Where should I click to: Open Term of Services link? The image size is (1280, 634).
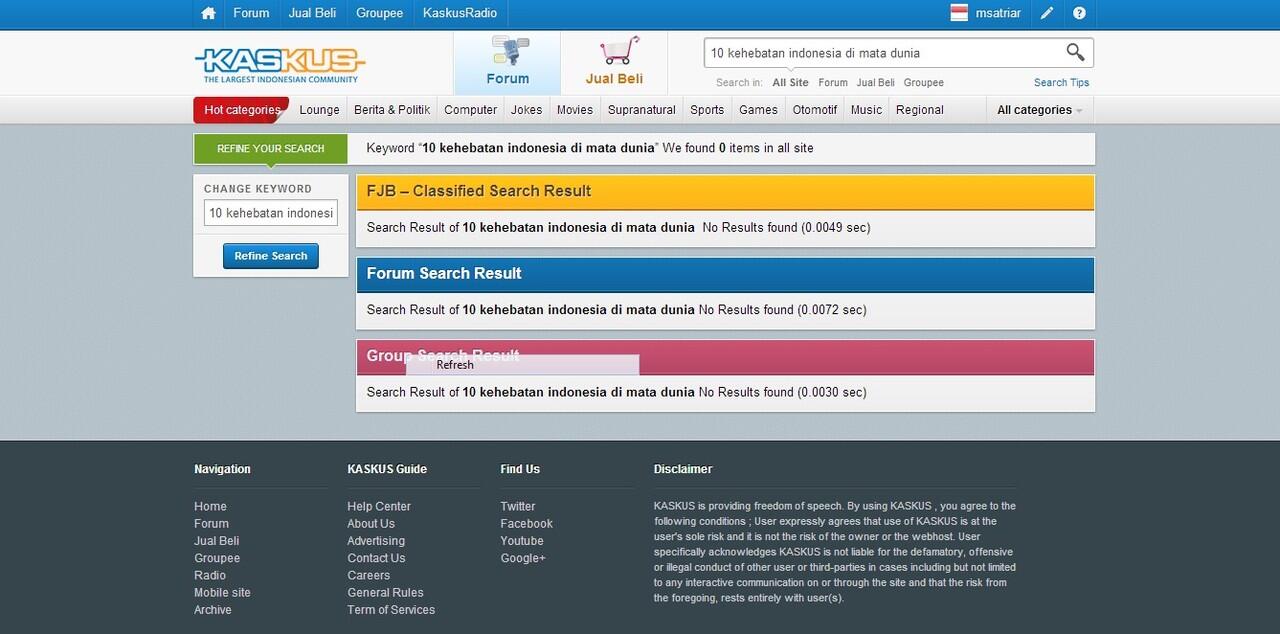click(391, 610)
